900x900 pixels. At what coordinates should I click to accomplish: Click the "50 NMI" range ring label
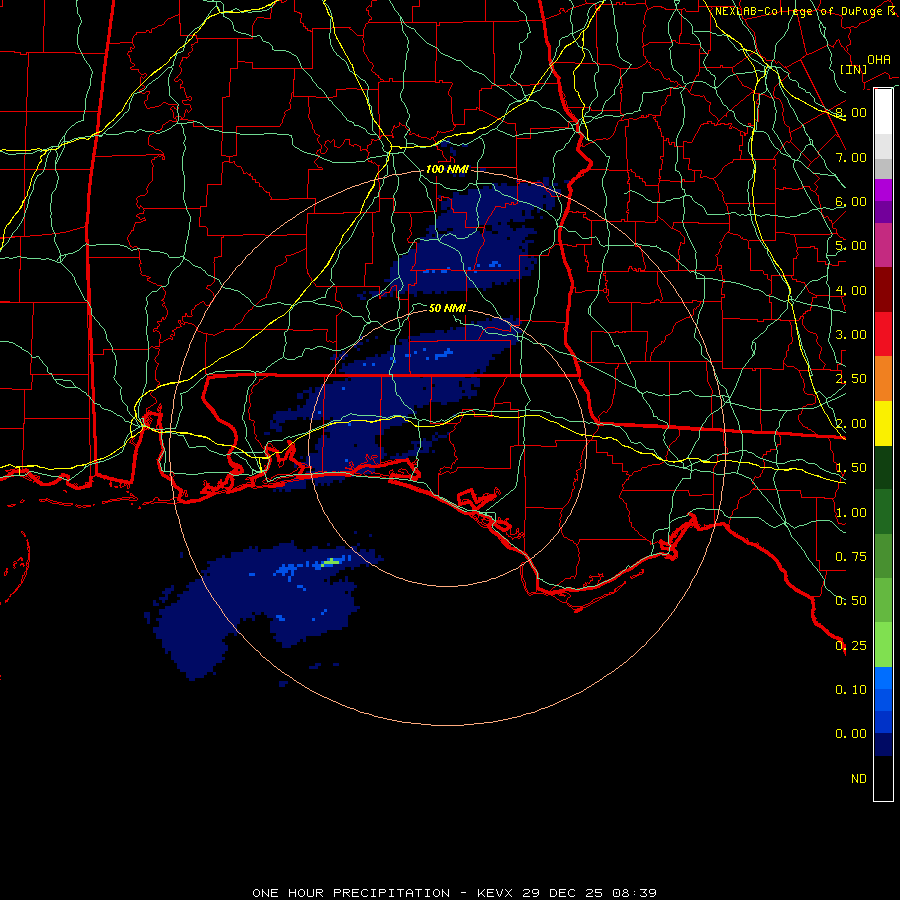(447, 309)
